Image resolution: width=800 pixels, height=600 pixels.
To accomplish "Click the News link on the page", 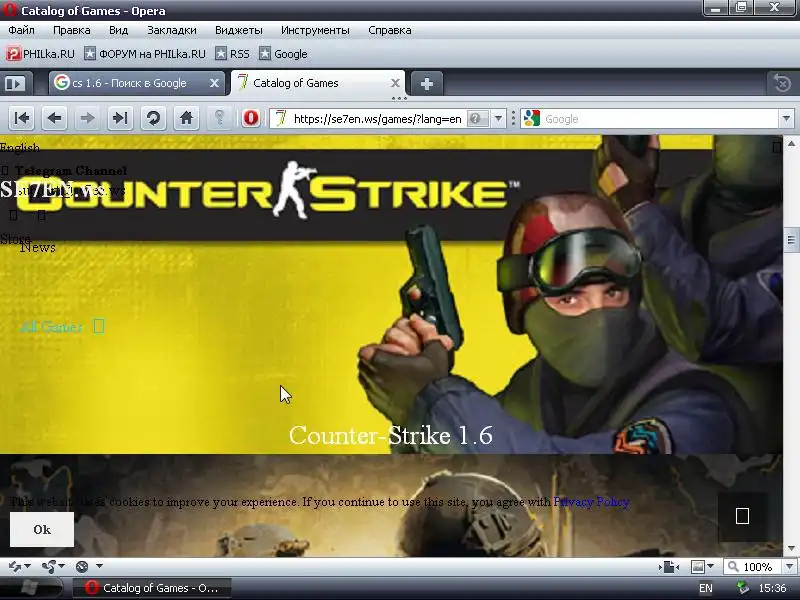I will click(38, 247).
